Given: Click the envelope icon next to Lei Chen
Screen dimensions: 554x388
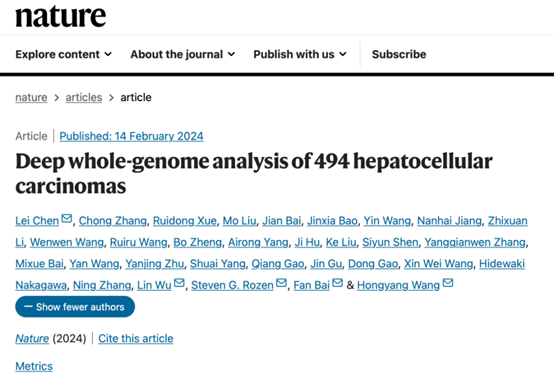Looking at the screenshot, I should tap(66, 218).
